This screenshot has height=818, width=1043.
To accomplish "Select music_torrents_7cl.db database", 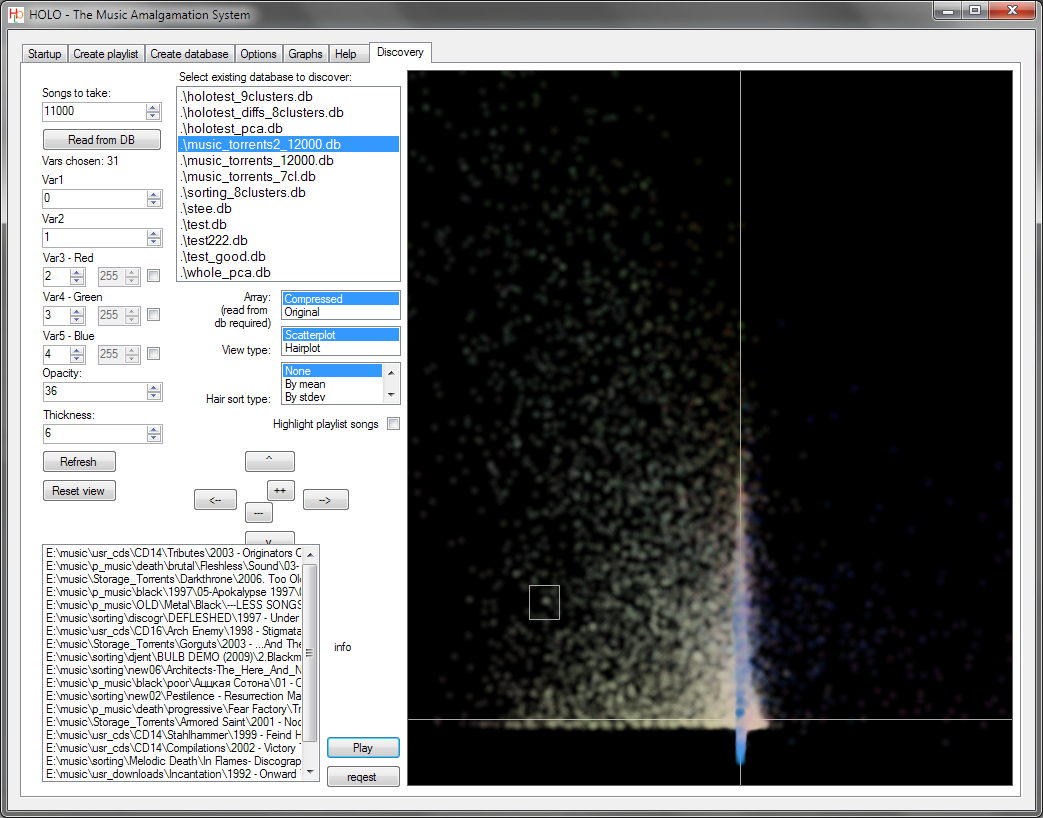I will 289,176.
